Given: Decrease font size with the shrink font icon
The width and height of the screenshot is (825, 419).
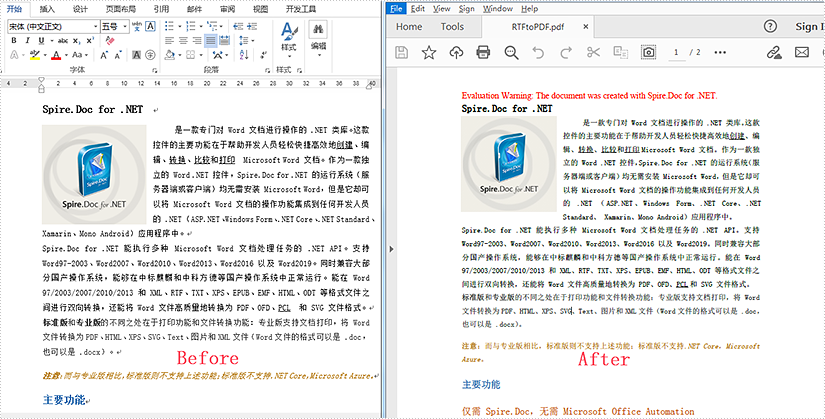Looking at the screenshot, I should point(118,55).
